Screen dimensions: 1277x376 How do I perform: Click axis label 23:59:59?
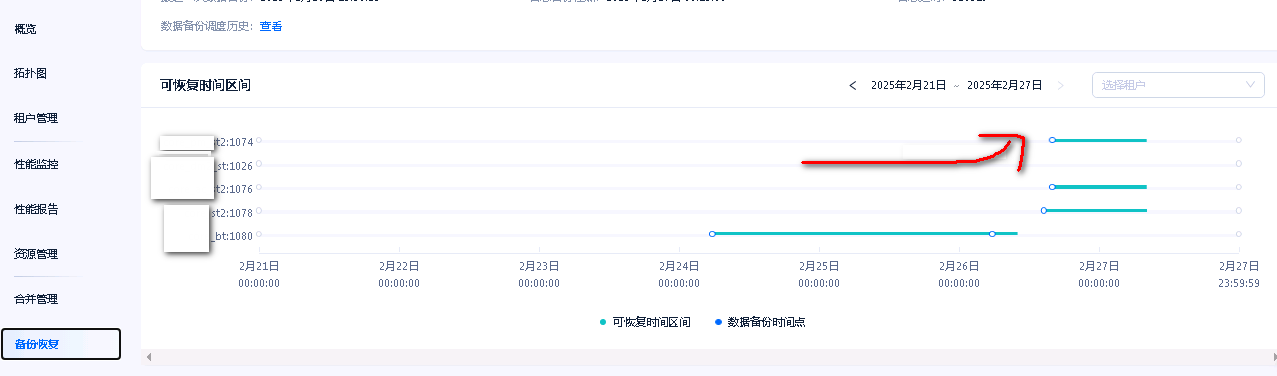[x=1239, y=283]
